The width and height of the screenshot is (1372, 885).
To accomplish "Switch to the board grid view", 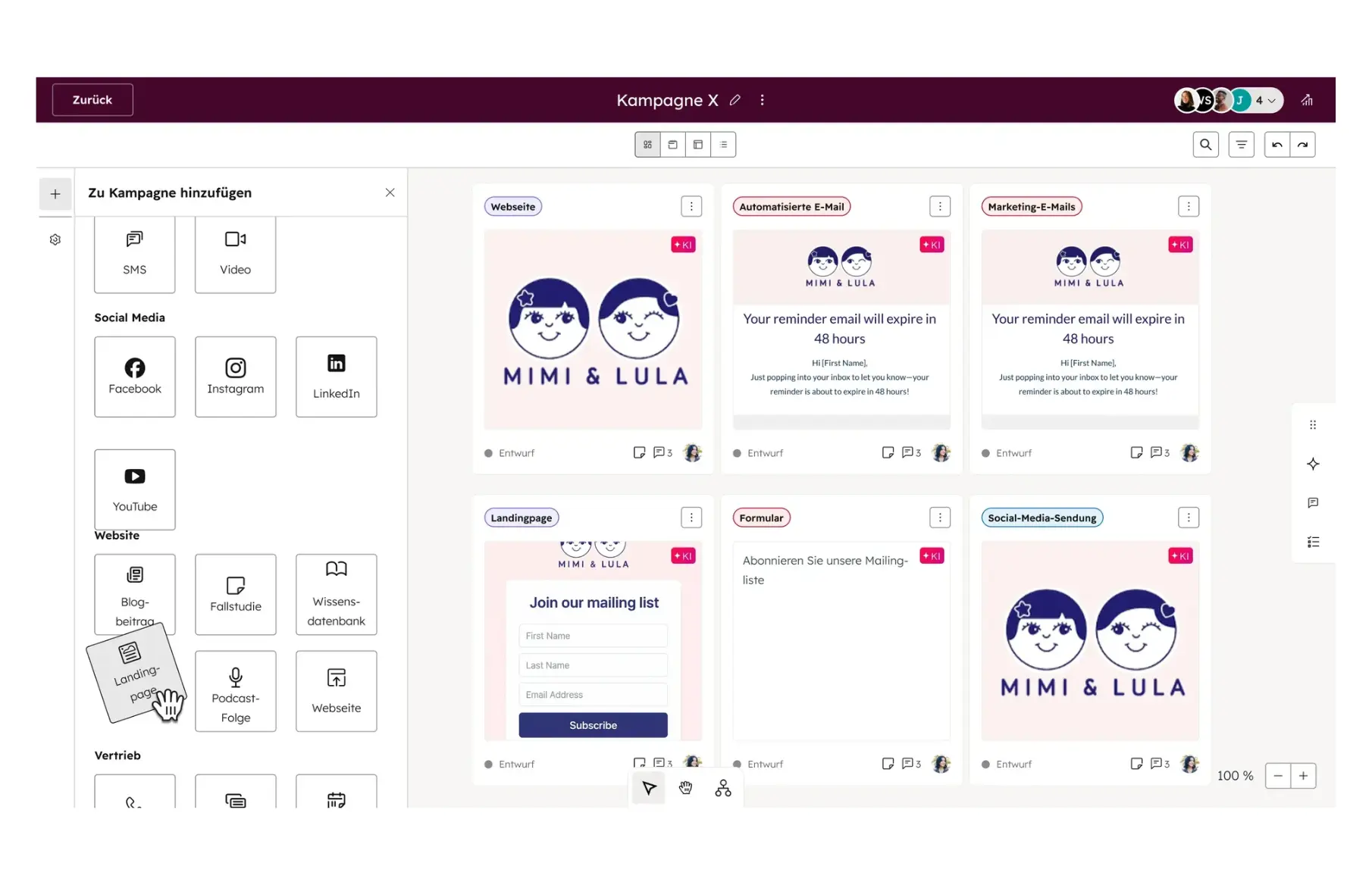I will tap(647, 145).
